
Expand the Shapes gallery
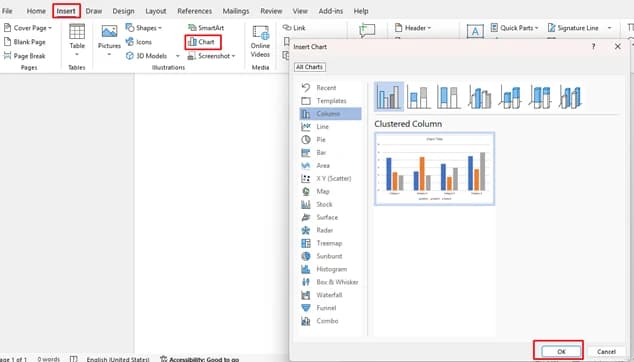144,28
